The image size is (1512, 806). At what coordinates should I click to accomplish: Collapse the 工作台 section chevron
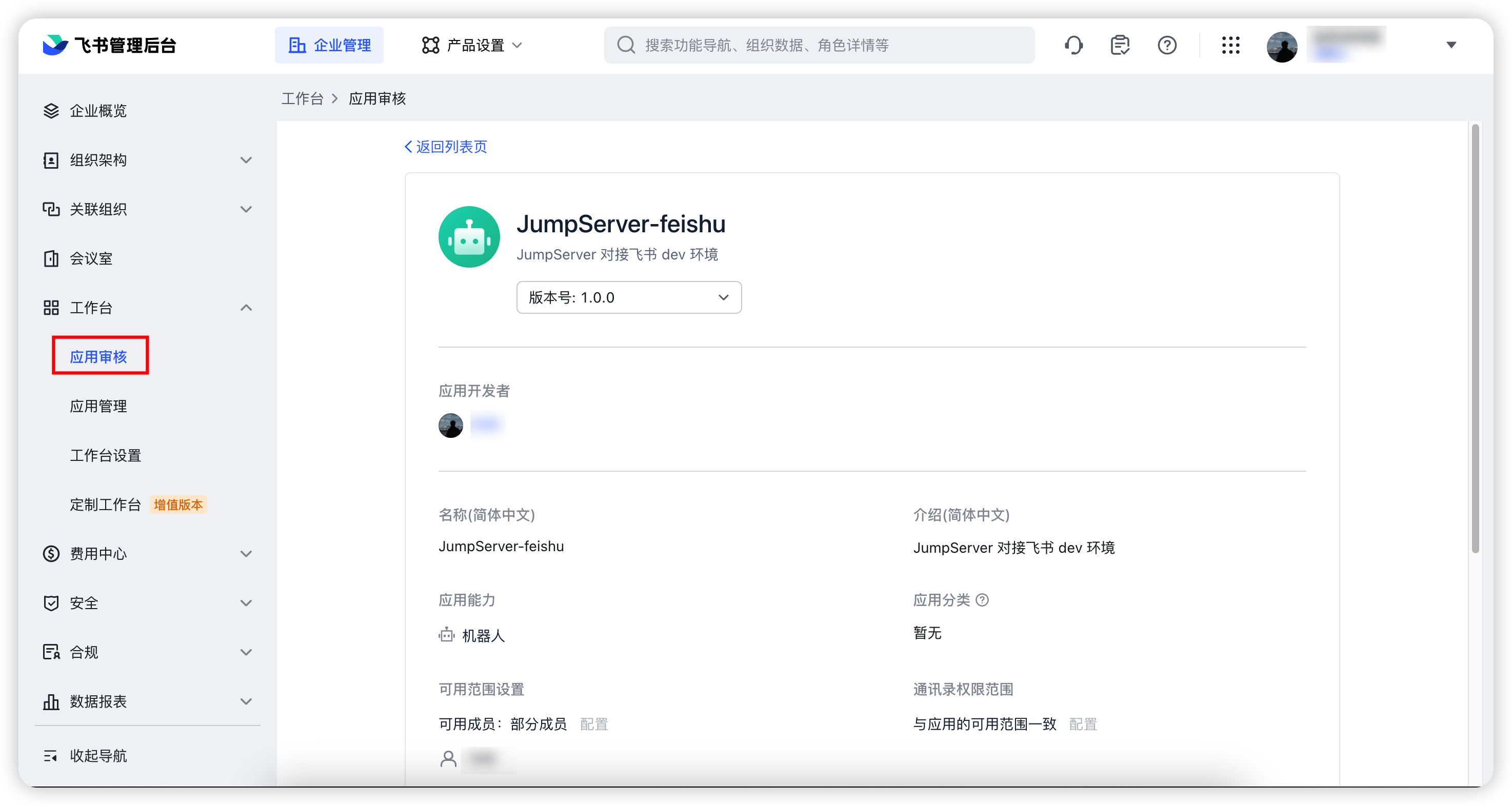(x=247, y=308)
